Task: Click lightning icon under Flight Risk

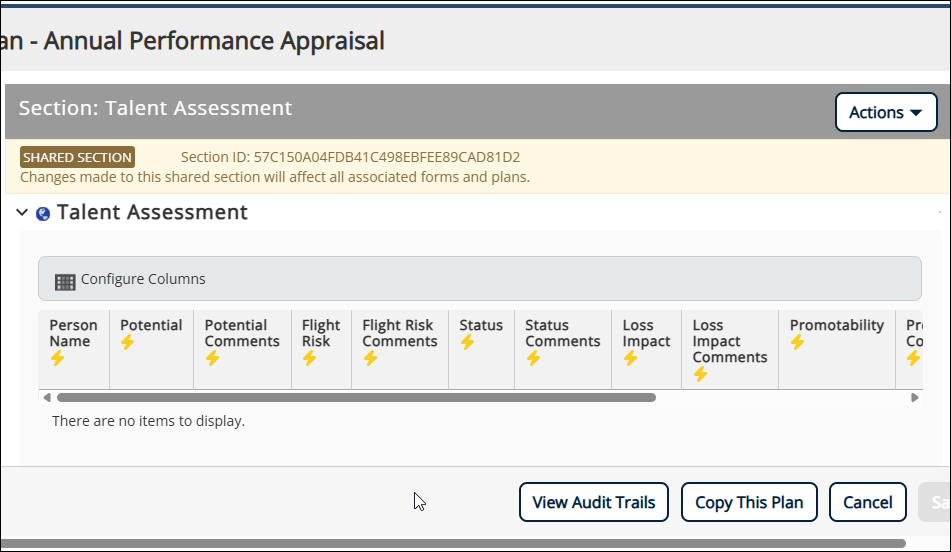Action: coord(309,358)
